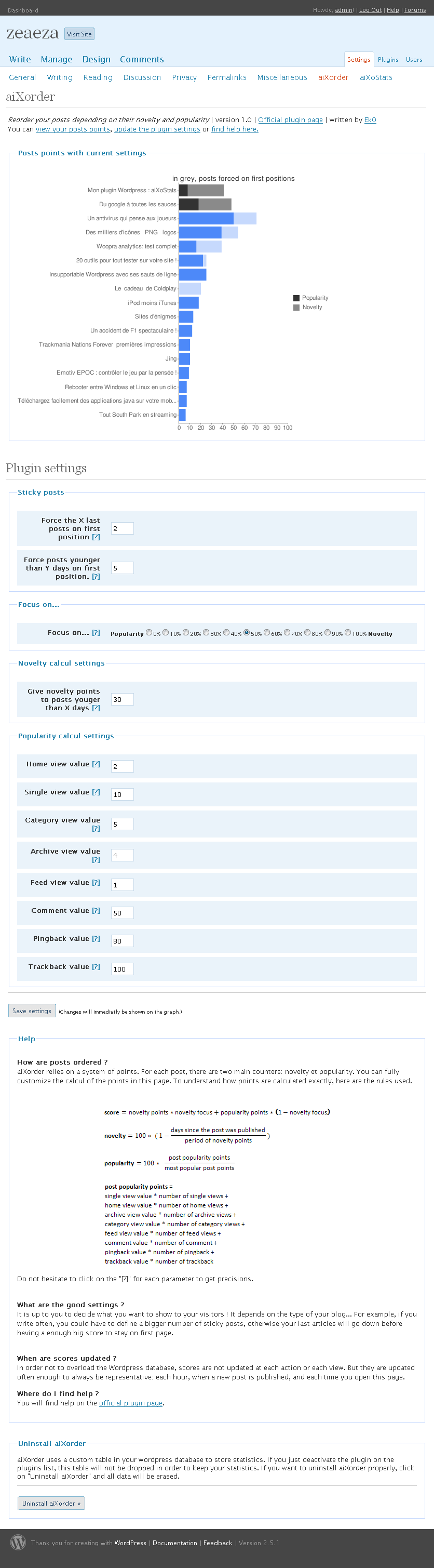Open the Focus on help marker

tap(96, 632)
